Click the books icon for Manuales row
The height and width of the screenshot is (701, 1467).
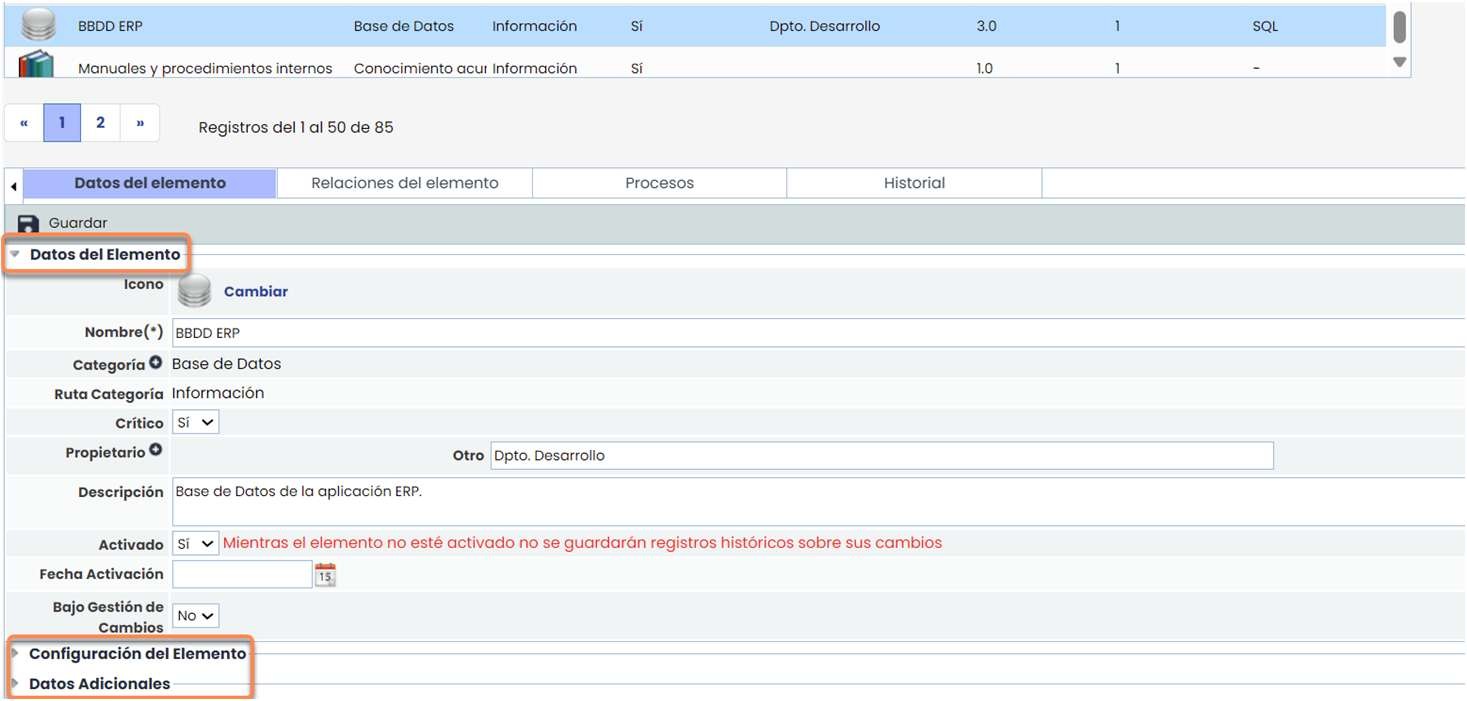coord(37,64)
